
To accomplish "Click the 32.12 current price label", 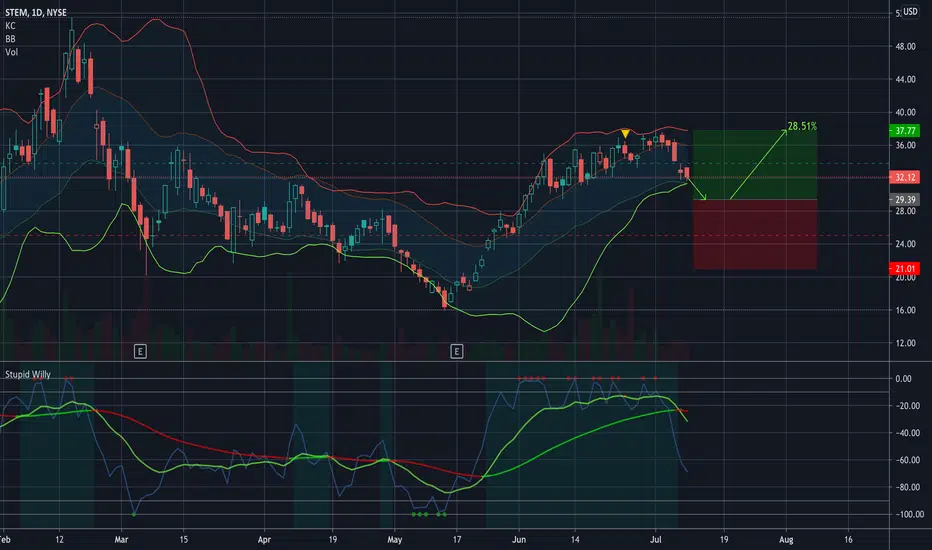I will [905, 177].
